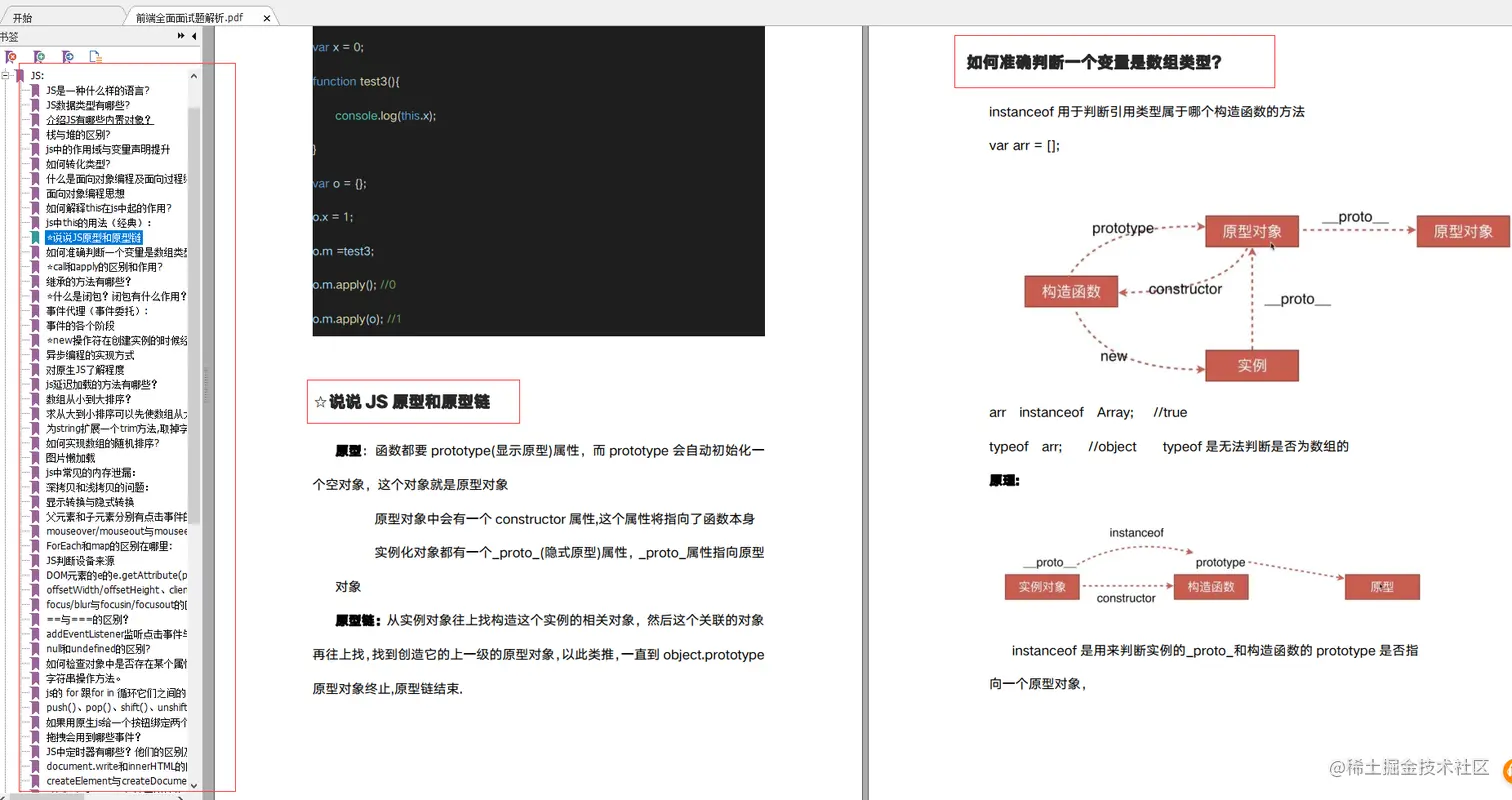The image size is (1512, 800).
Task: Click the page heading ☆说说 JS 原型和原型链
Action: coord(402,402)
